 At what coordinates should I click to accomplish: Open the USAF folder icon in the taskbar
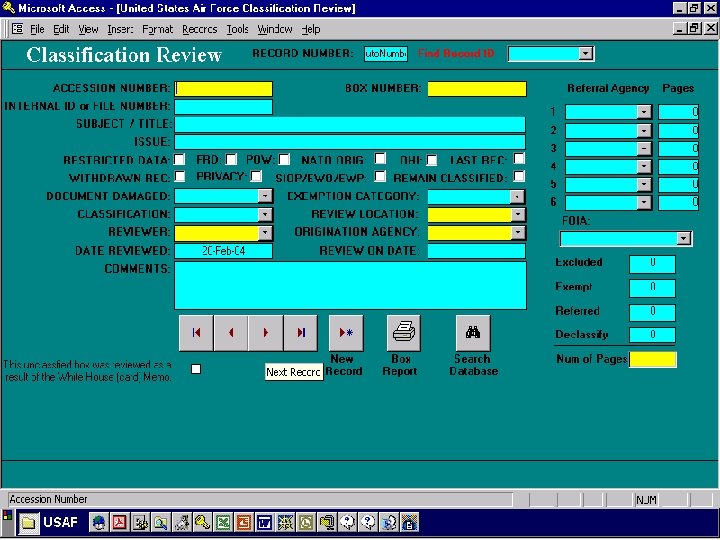28,523
